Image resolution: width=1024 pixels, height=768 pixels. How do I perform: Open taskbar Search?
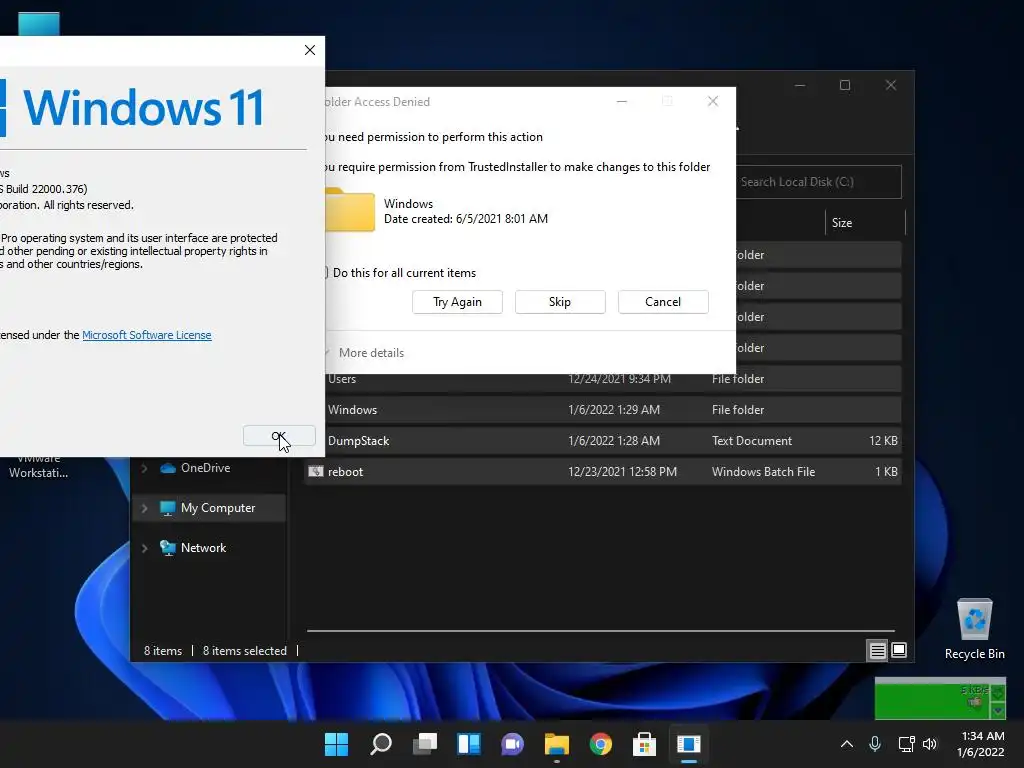(381, 744)
